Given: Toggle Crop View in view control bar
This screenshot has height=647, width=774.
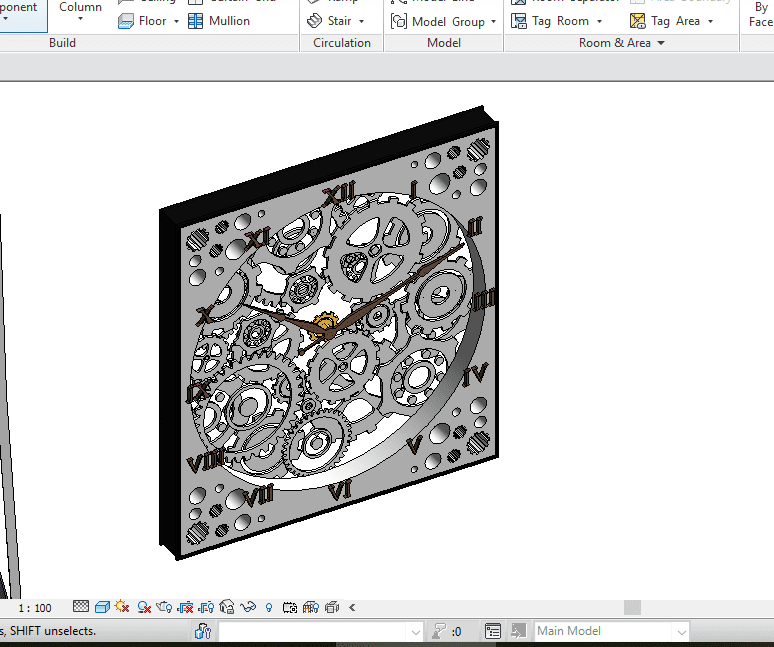Looking at the screenshot, I should tap(186, 607).
